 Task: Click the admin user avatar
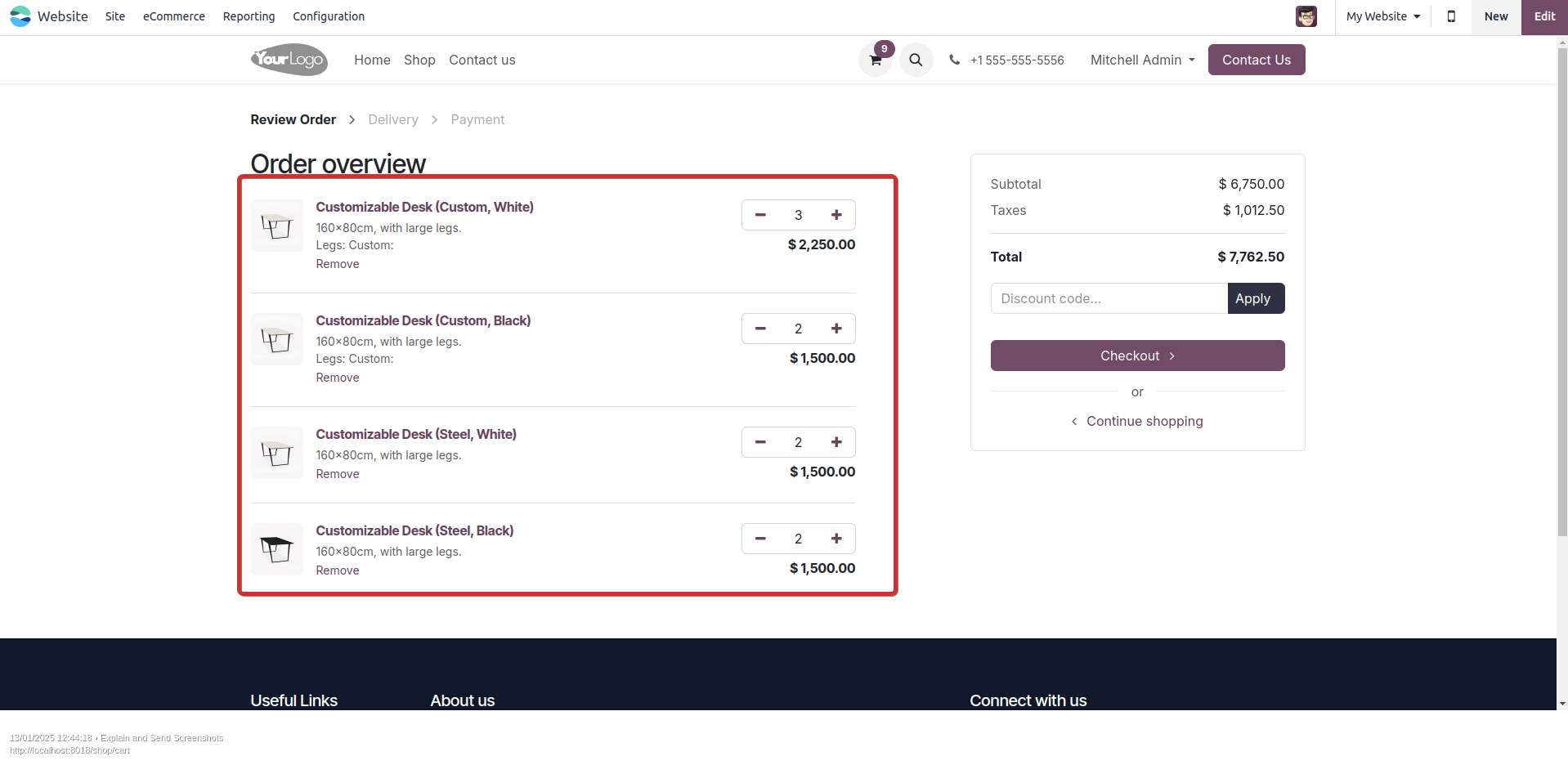[x=1306, y=16]
